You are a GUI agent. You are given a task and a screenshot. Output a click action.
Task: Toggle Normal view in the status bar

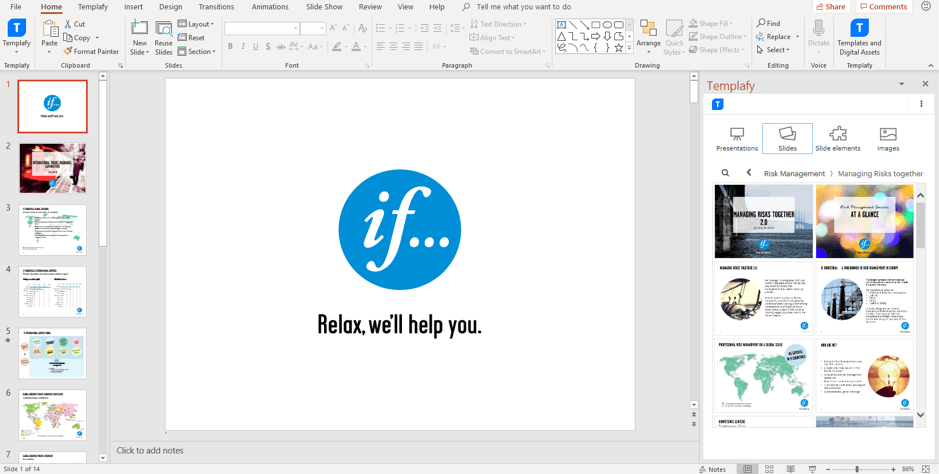pyautogui.click(x=747, y=469)
